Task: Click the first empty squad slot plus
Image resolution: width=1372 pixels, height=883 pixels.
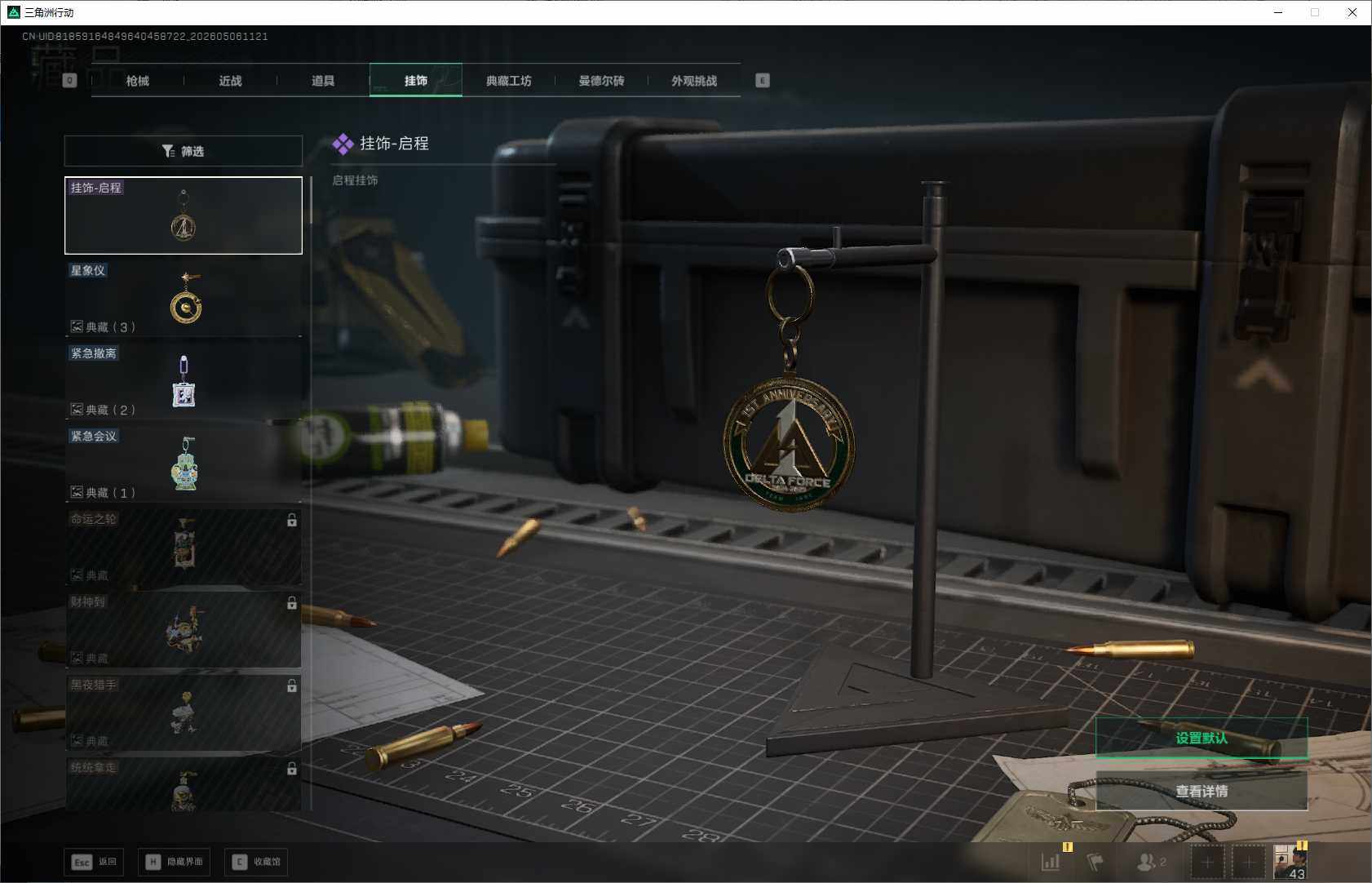Action: point(1208,862)
